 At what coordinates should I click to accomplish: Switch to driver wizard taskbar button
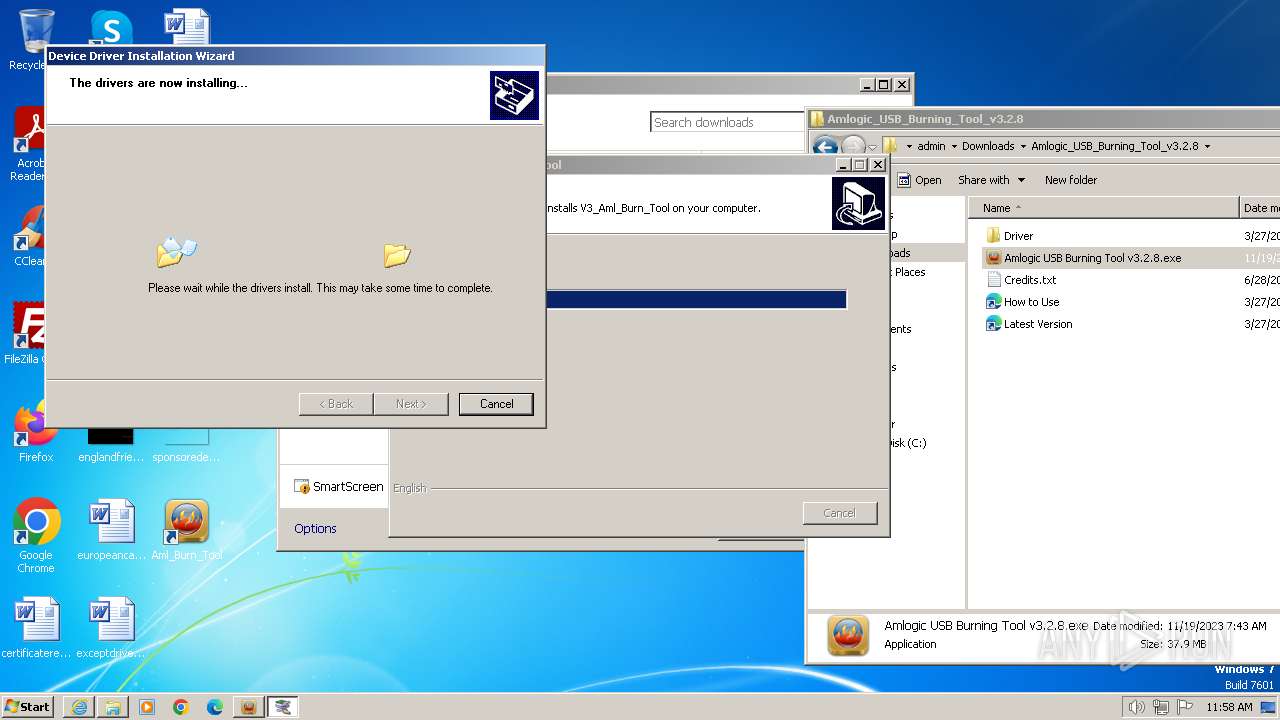(x=283, y=707)
